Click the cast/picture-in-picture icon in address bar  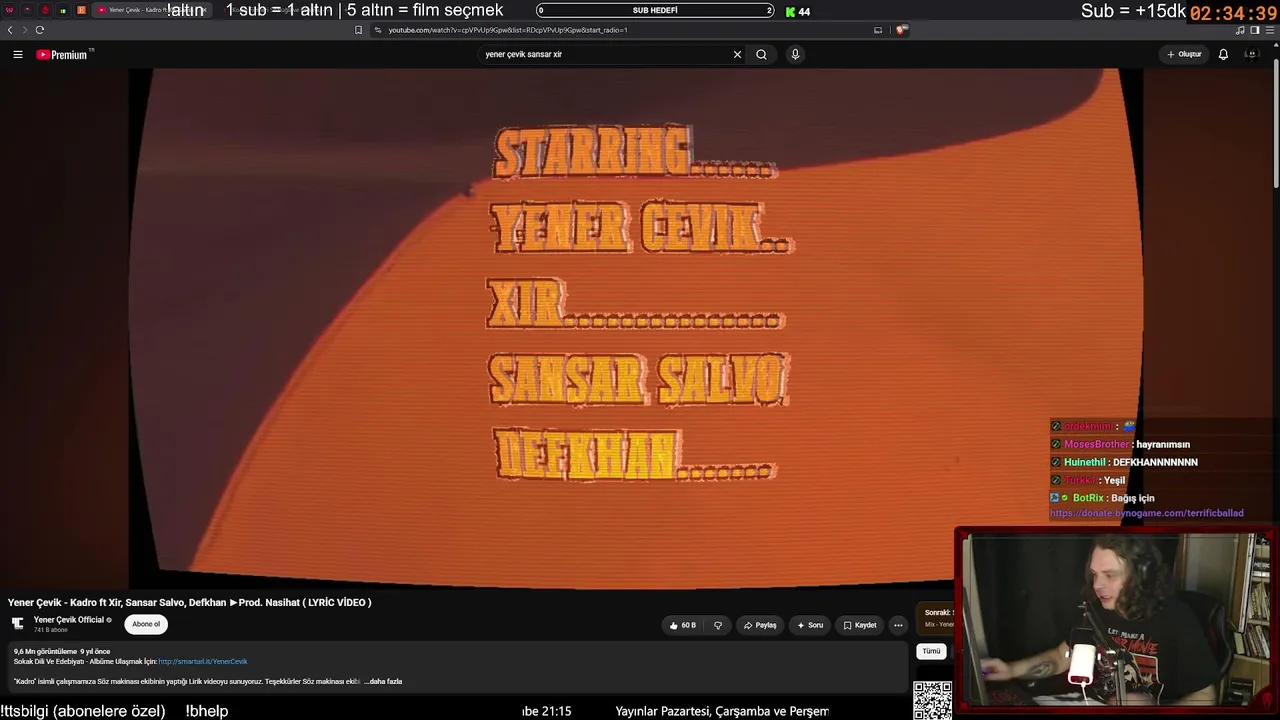[x=878, y=30]
